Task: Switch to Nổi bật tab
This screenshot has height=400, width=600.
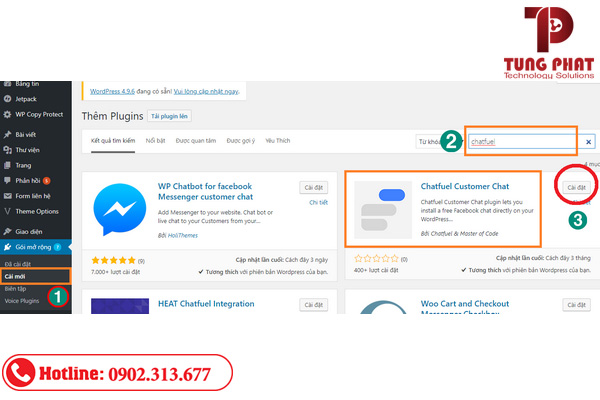Action: pos(155,141)
